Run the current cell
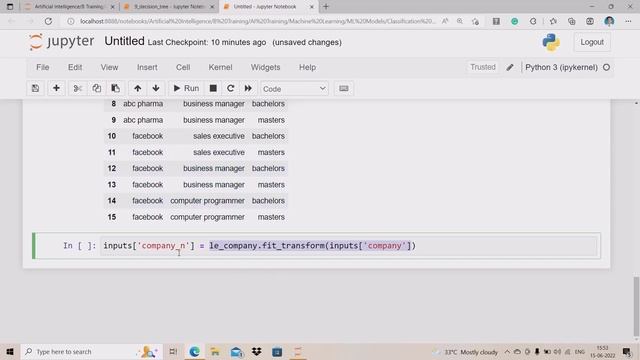The width and height of the screenshot is (640, 360). (x=186, y=88)
